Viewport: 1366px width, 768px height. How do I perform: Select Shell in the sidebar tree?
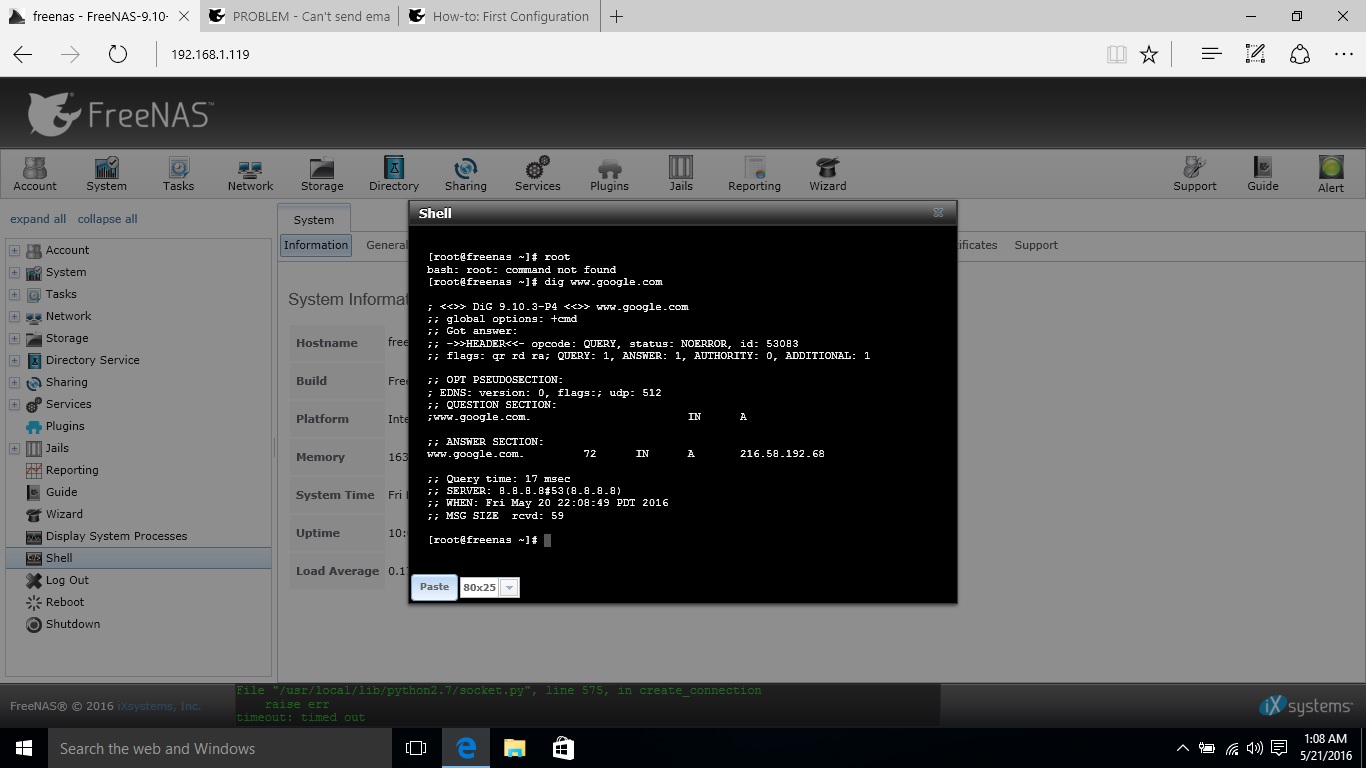click(x=59, y=558)
